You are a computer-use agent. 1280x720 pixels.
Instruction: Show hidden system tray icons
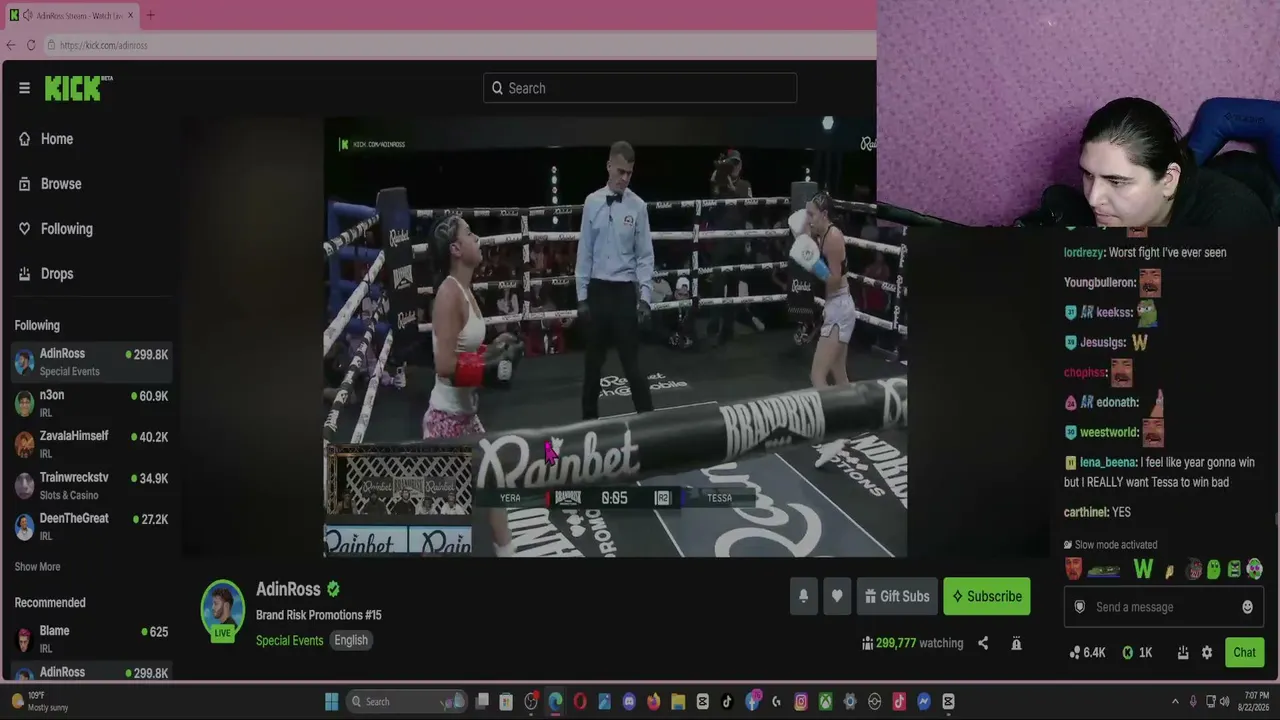coord(1175,701)
